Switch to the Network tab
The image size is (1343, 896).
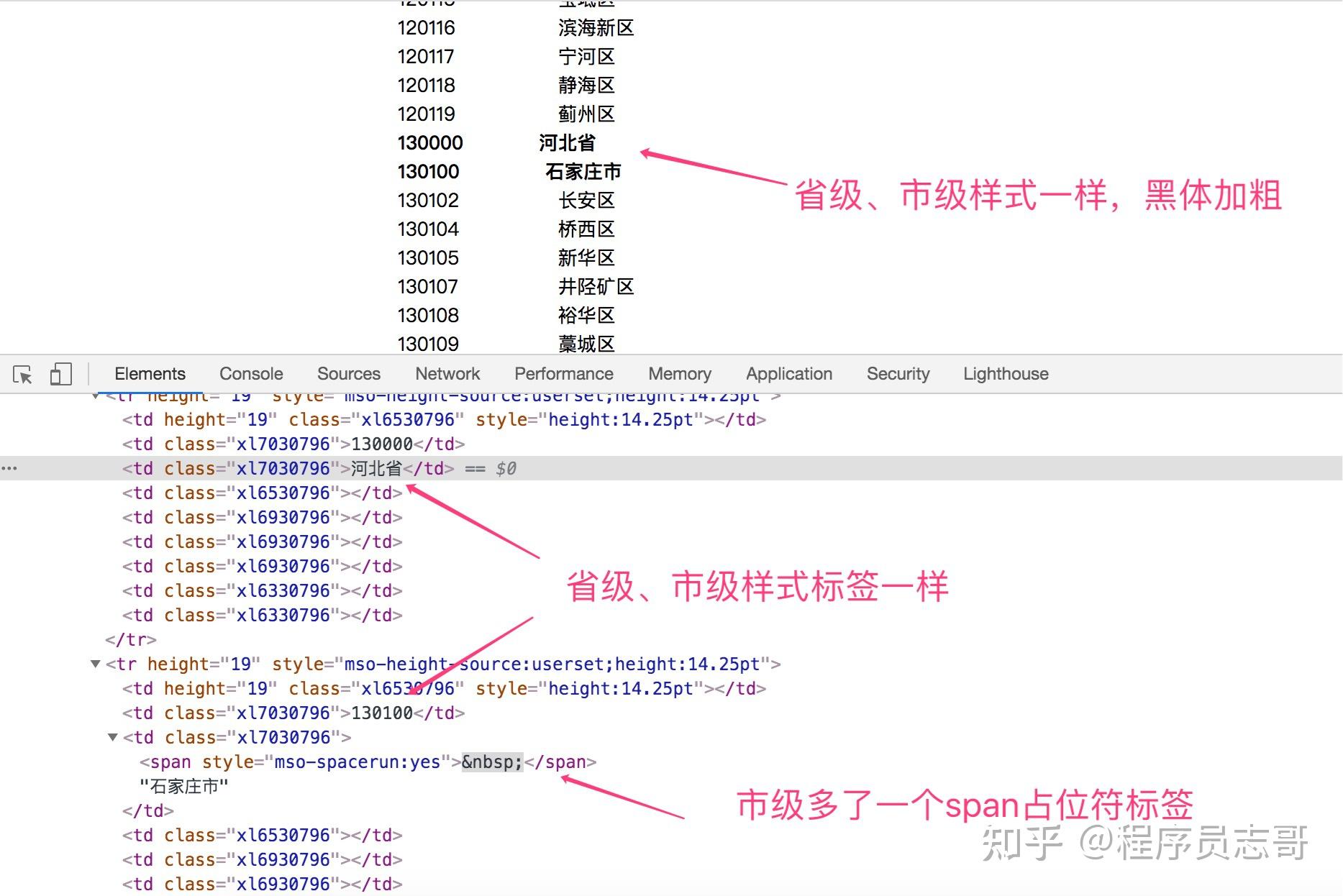[447, 374]
